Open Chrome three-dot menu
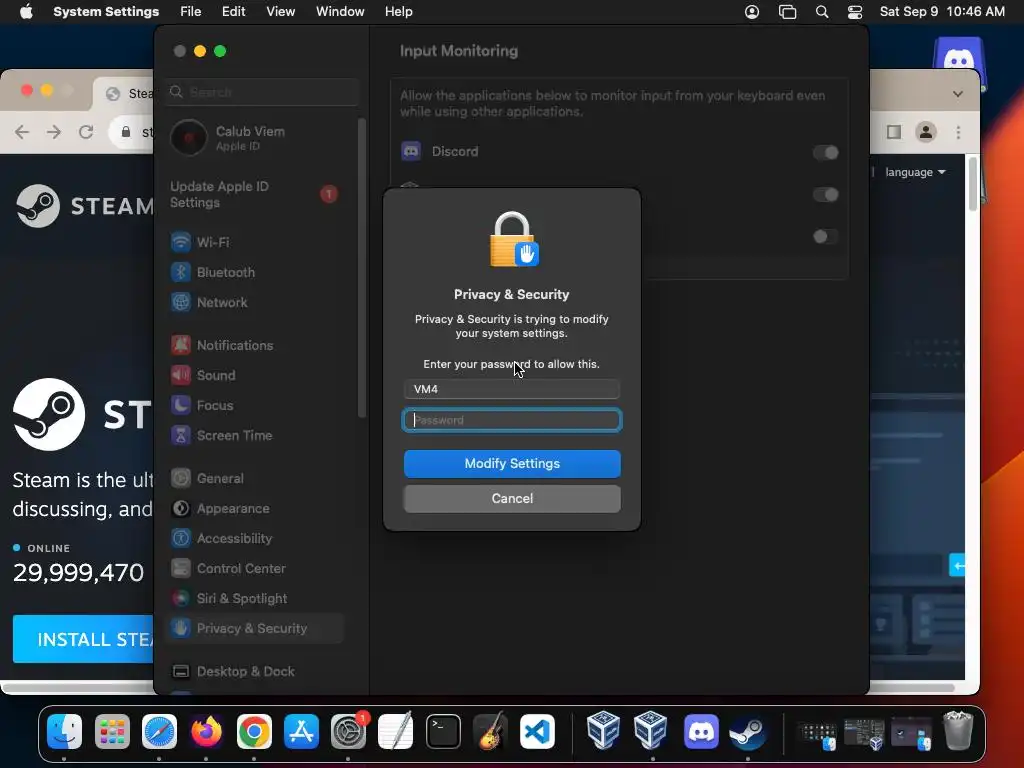The width and height of the screenshot is (1024, 768). point(958,132)
